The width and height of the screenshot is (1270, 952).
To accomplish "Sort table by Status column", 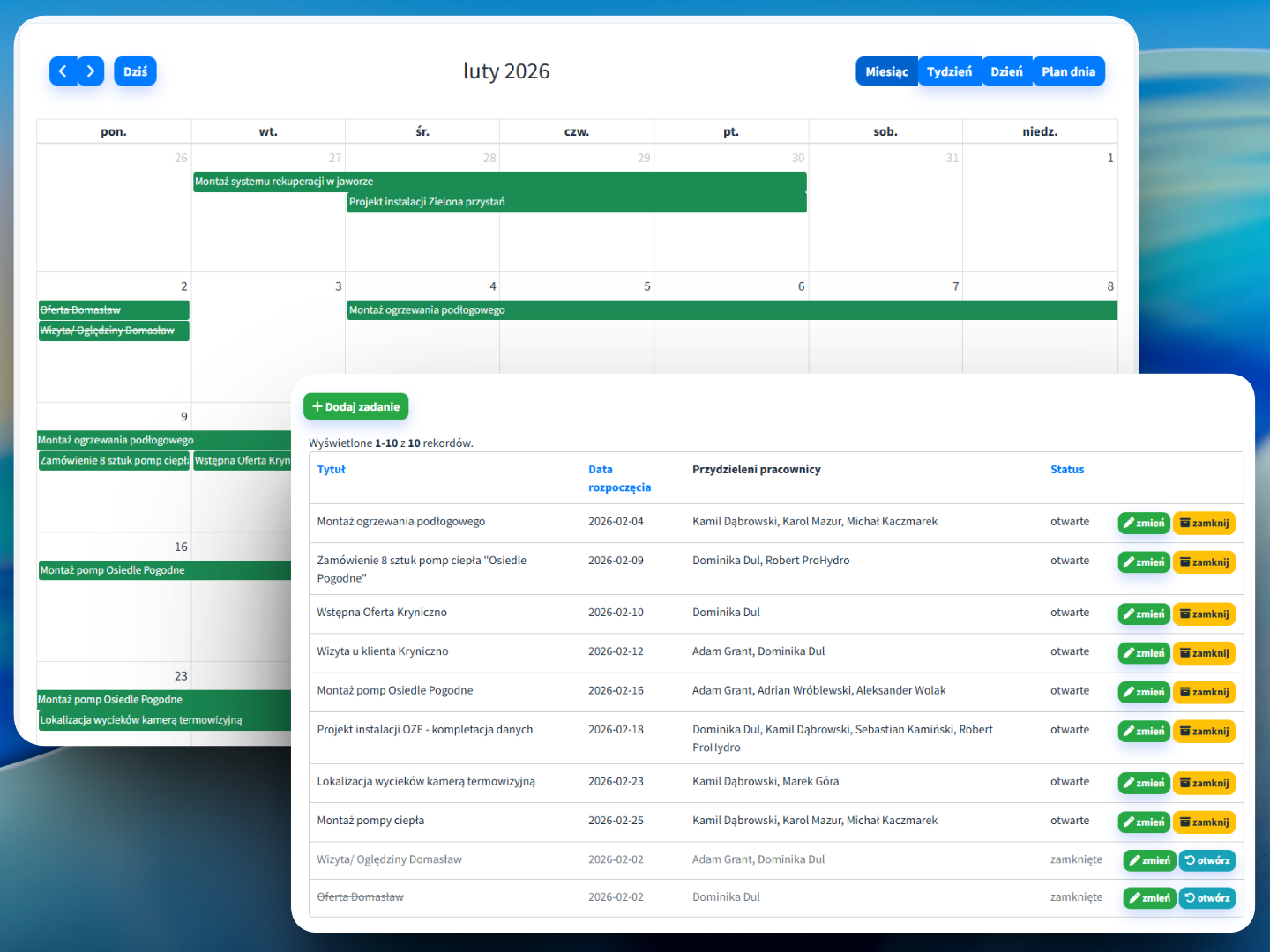I will [1067, 470].
